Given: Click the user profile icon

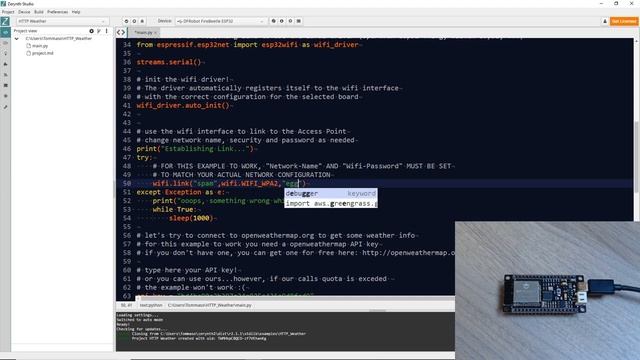Looking at the screenshot, I should coord(605,21).
